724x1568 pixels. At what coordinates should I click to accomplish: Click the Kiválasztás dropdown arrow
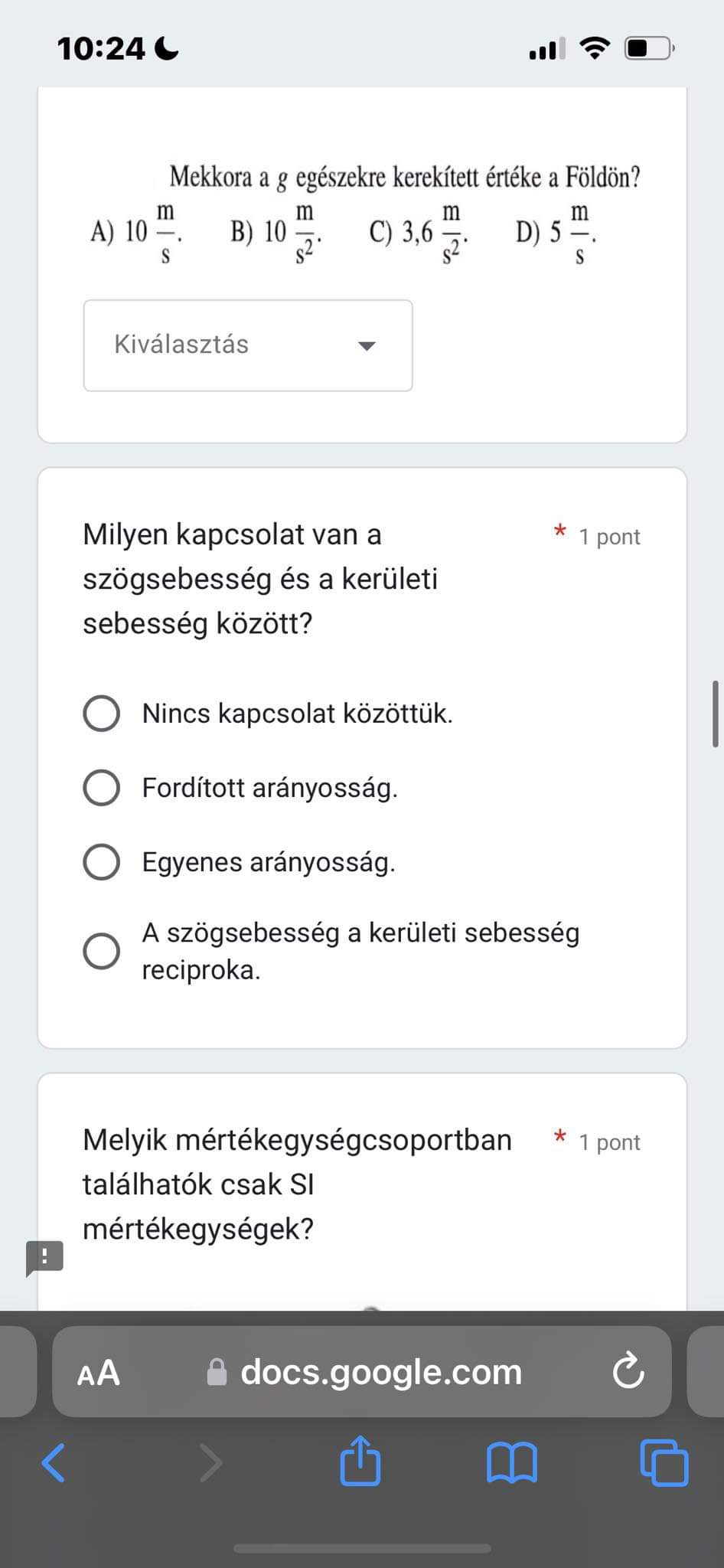[367, 346]
